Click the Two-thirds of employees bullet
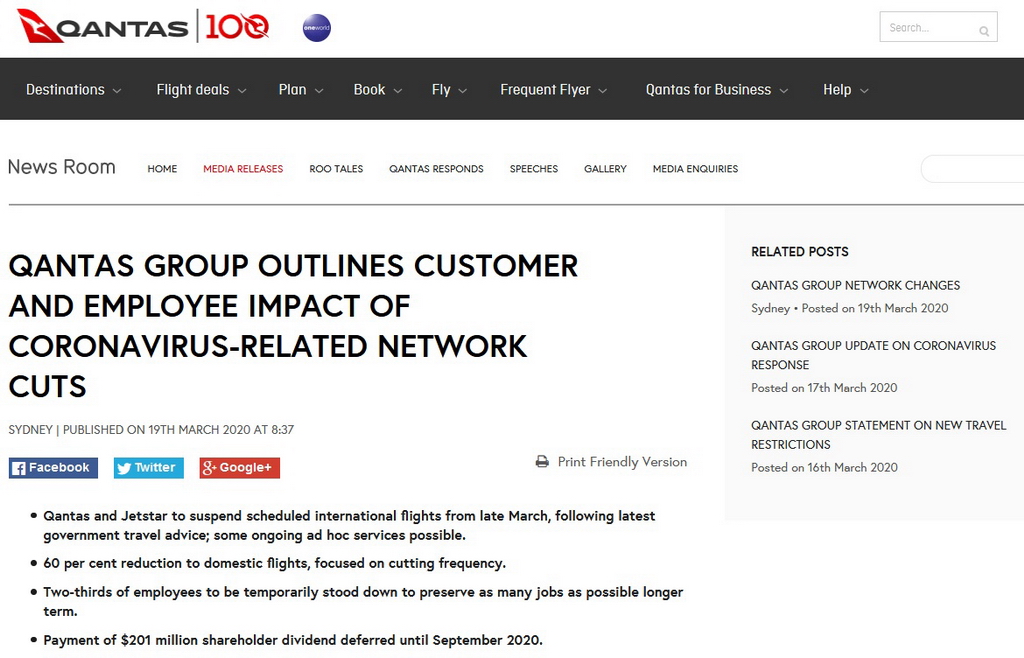This screenshot has height=658, width=1024. (x=363, y=601)
